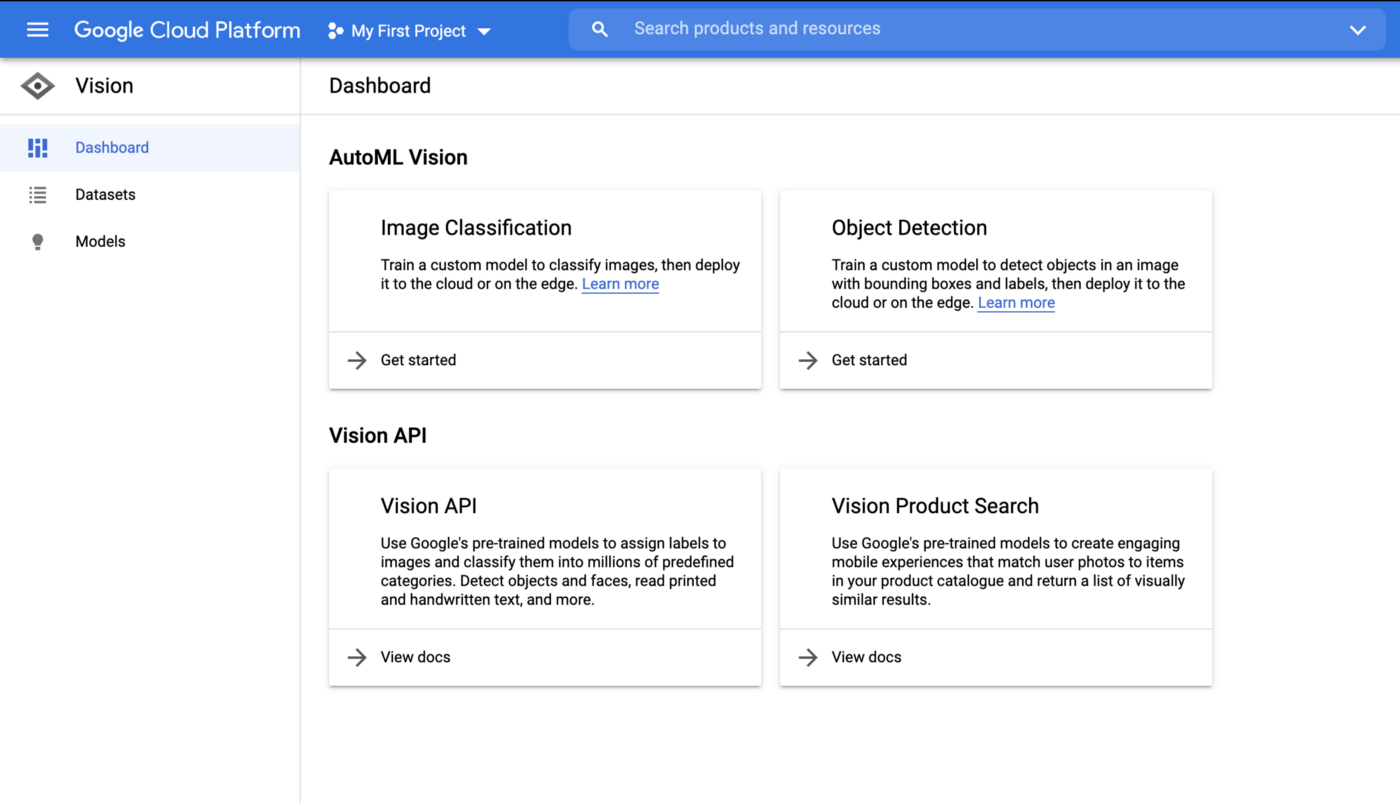Click the arrow icon under Image Classification
Image resolution: width=1400 pixels, height=803 pixels.
pyautogui.click(x=357, y=360)
